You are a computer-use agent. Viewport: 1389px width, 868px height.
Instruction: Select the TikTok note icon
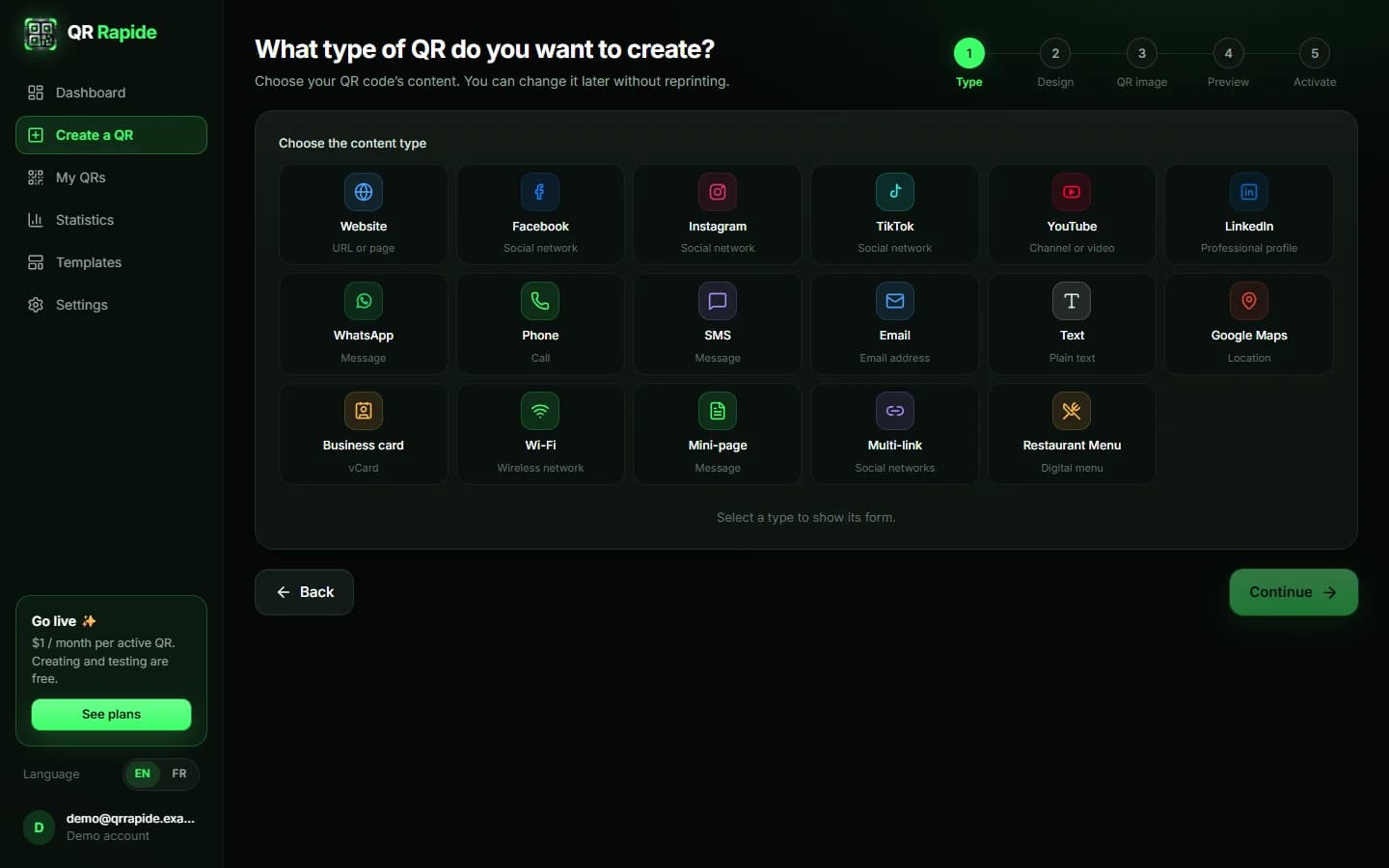tap(895, 192)
